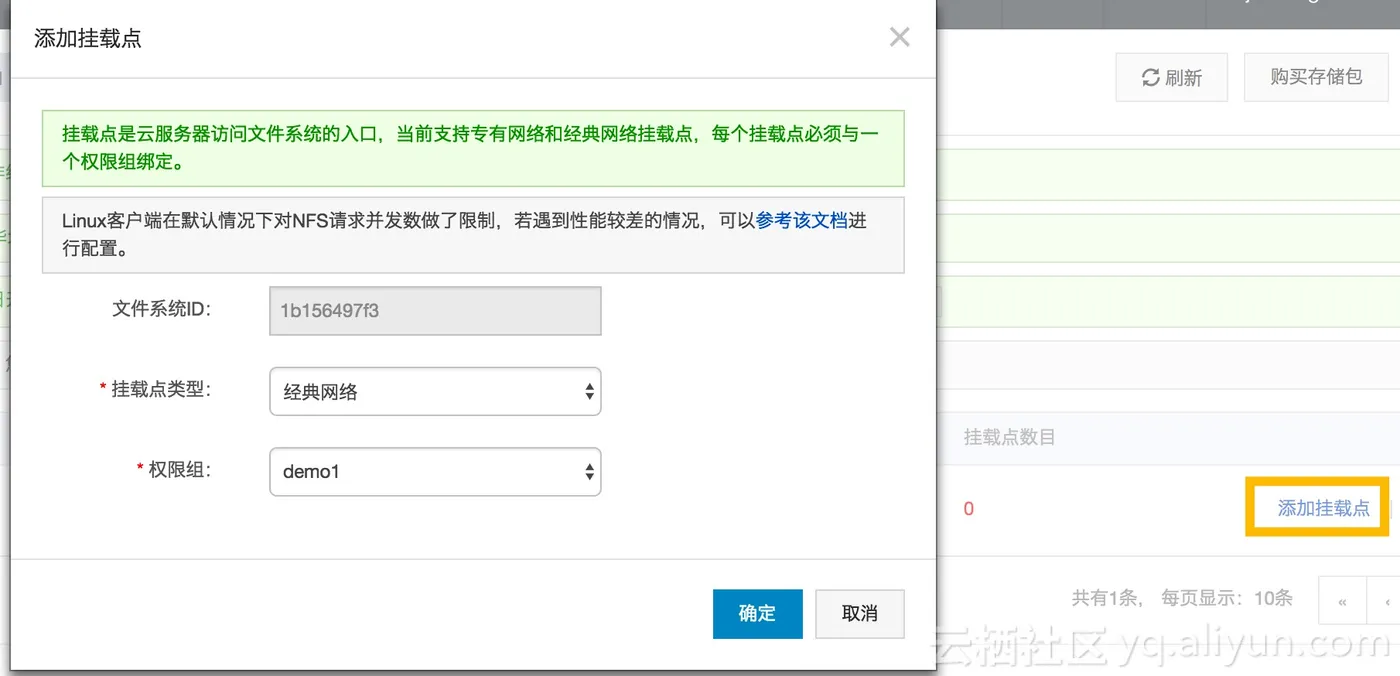Click the stepper arrows on 经典网络 select
Image resolution: width=1400 pixels, height=676 pixels.
coord(589,392)
